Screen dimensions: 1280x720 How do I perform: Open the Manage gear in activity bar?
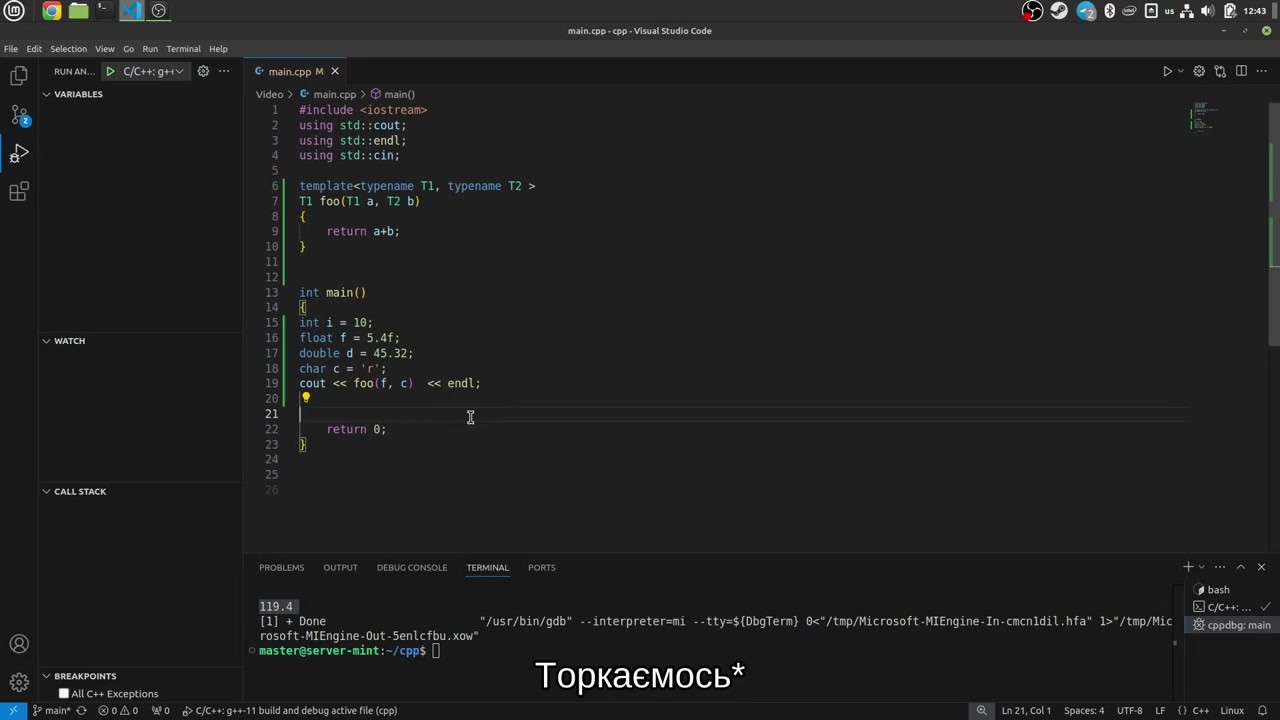(x=19, y=683)
